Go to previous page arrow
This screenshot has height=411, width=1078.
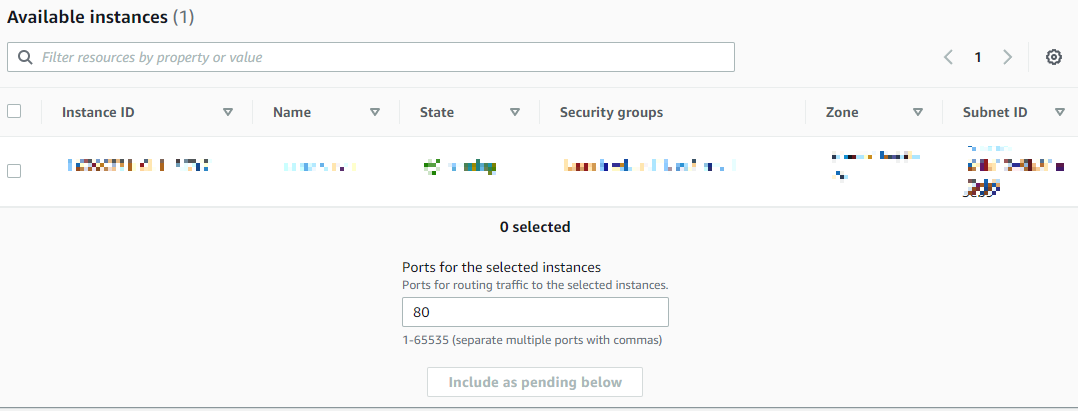point(948,57)
